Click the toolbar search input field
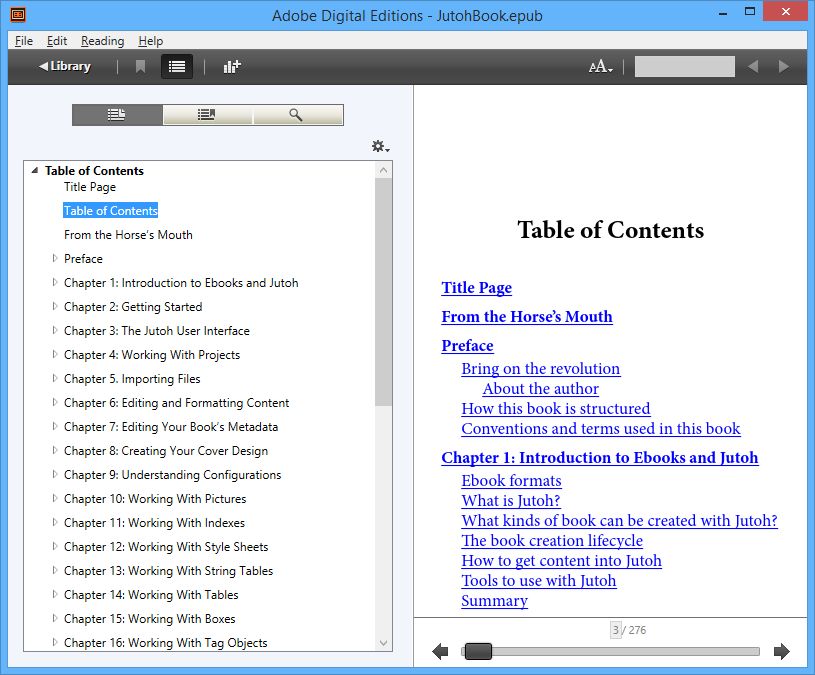This screenshot has height=675, width=815. (685, 67)
